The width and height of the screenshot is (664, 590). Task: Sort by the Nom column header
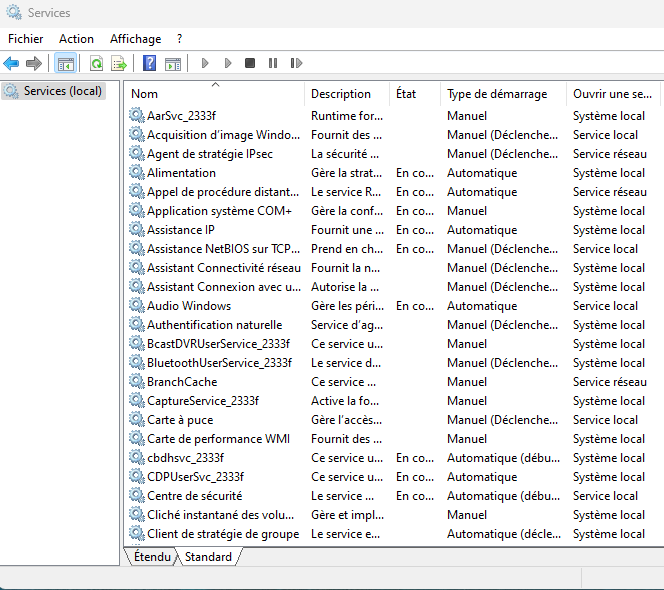[215, 94]
